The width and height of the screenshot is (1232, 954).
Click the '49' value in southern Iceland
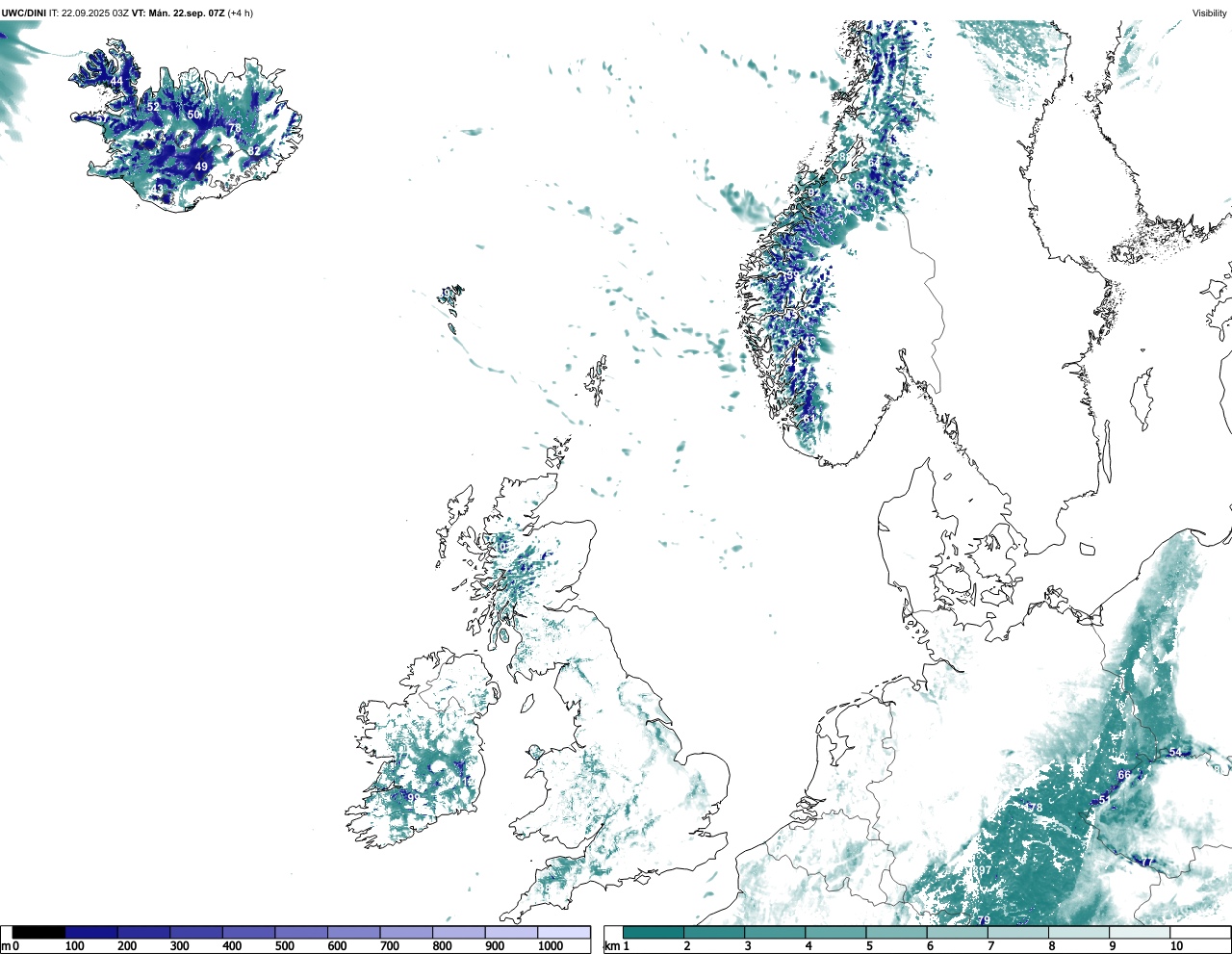point(201,167)
